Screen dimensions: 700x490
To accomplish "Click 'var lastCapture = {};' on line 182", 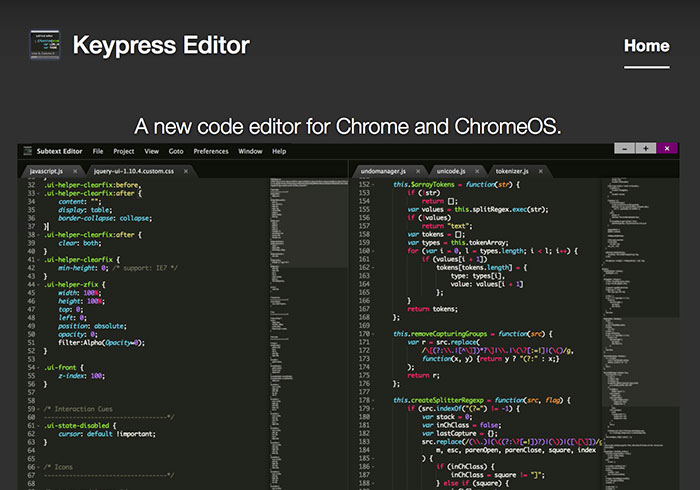I will pyautogui.click(x=460, y=434).
